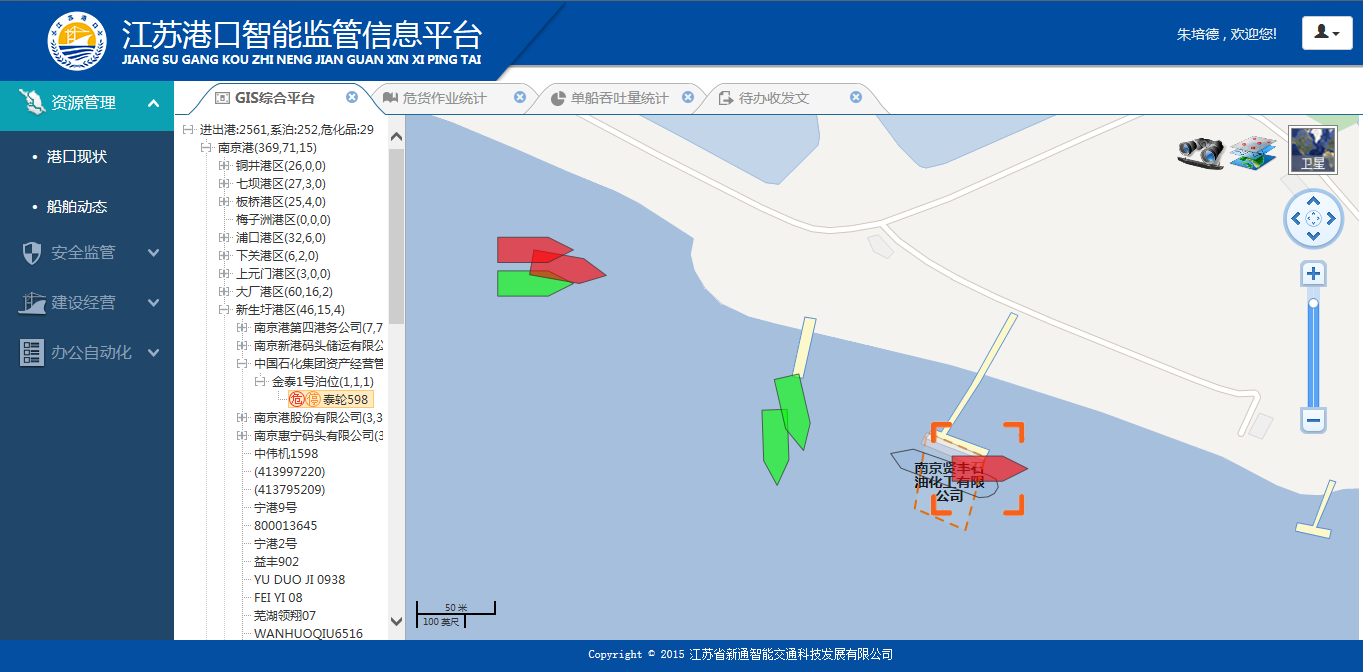Select the 泰轮598 ship in tree
1363x672 pixels.
point(345,399)
